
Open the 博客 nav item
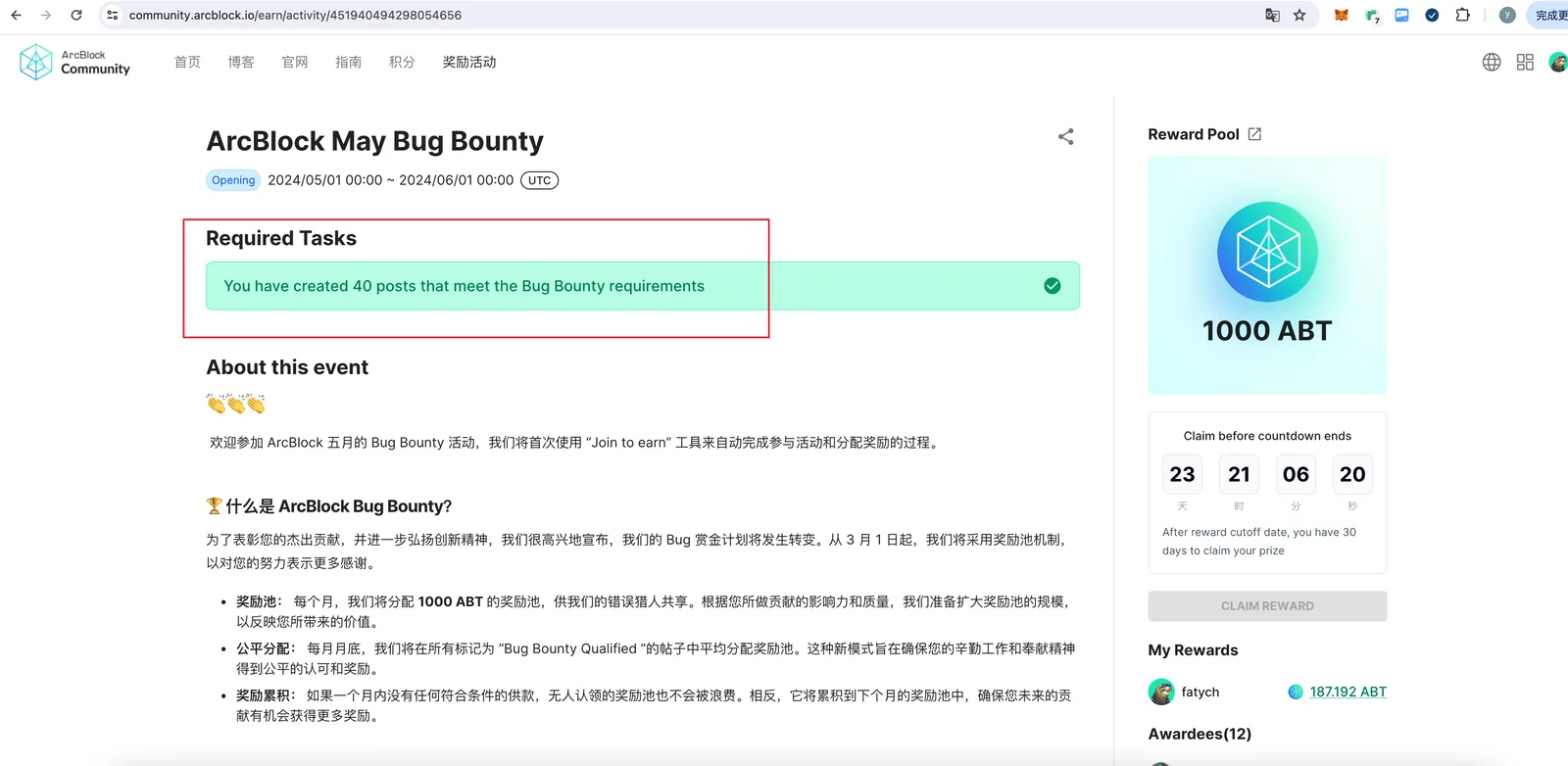coord(241,62)
